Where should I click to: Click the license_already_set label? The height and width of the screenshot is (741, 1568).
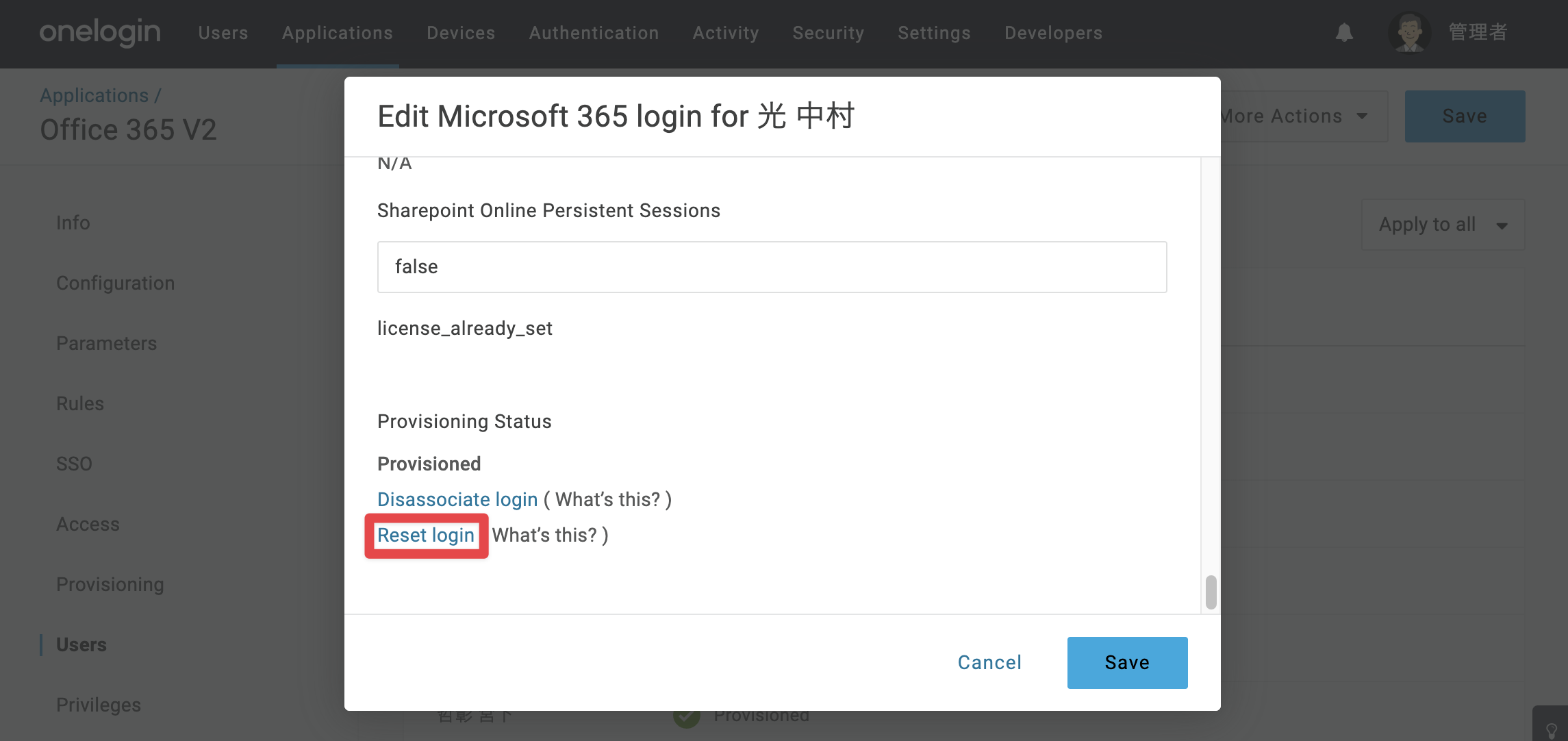click(x=465, y=328)
